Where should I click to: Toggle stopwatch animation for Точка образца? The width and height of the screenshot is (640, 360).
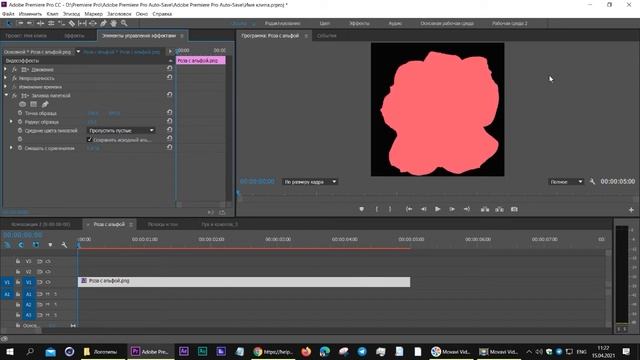[x=20, y=113]
